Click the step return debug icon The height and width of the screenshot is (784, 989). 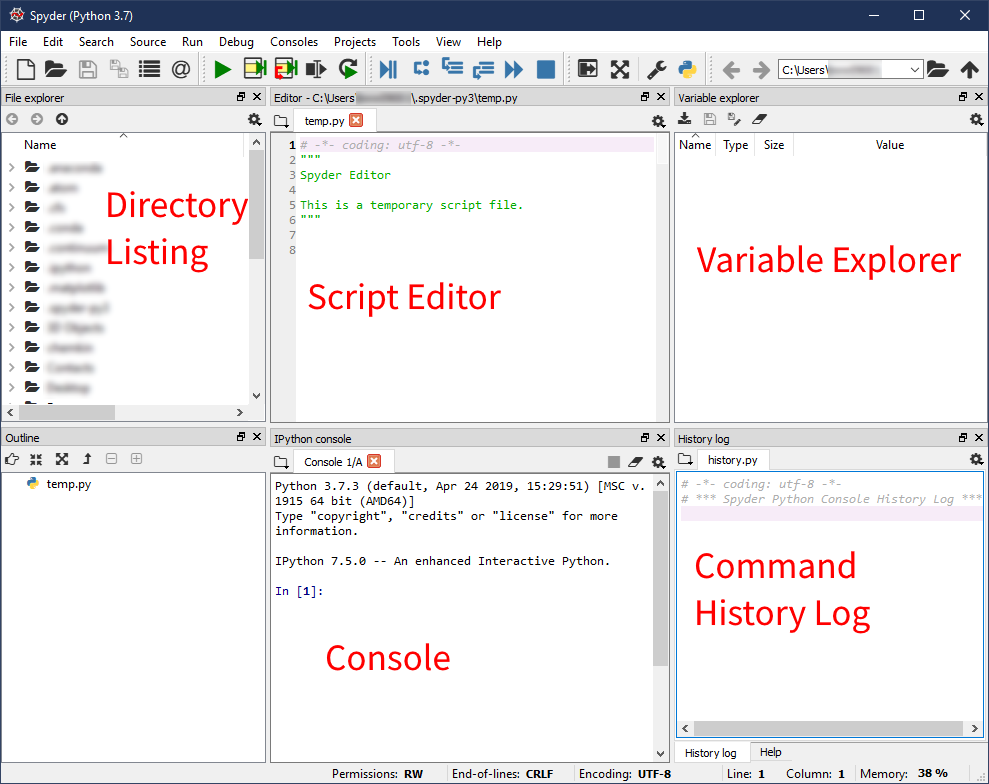483,69
